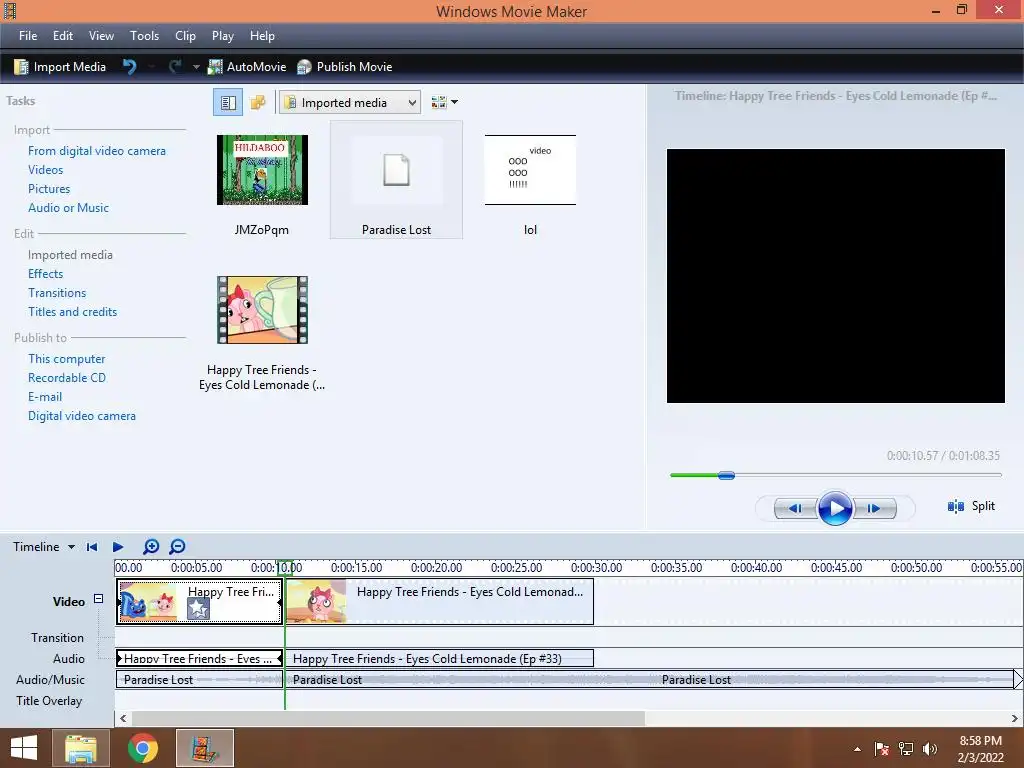
Task: Open the Play menu
Action: (x=223, y=36)
